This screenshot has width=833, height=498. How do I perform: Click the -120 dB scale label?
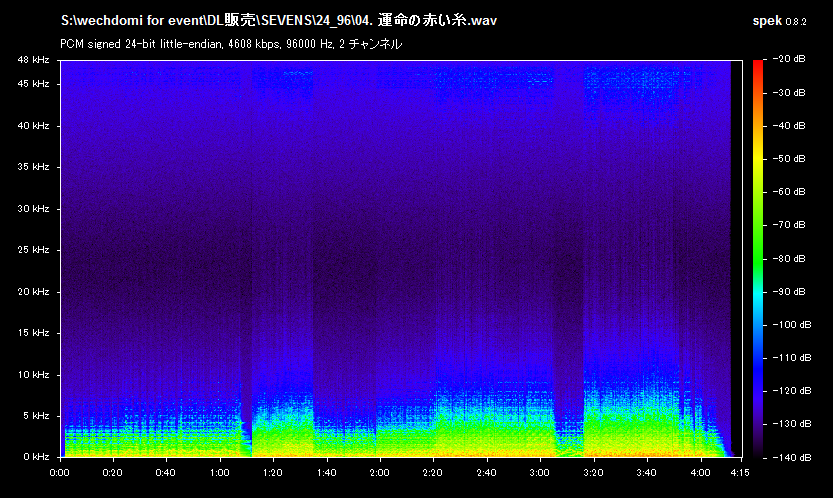pyautogui.click(x=792, y=391)
